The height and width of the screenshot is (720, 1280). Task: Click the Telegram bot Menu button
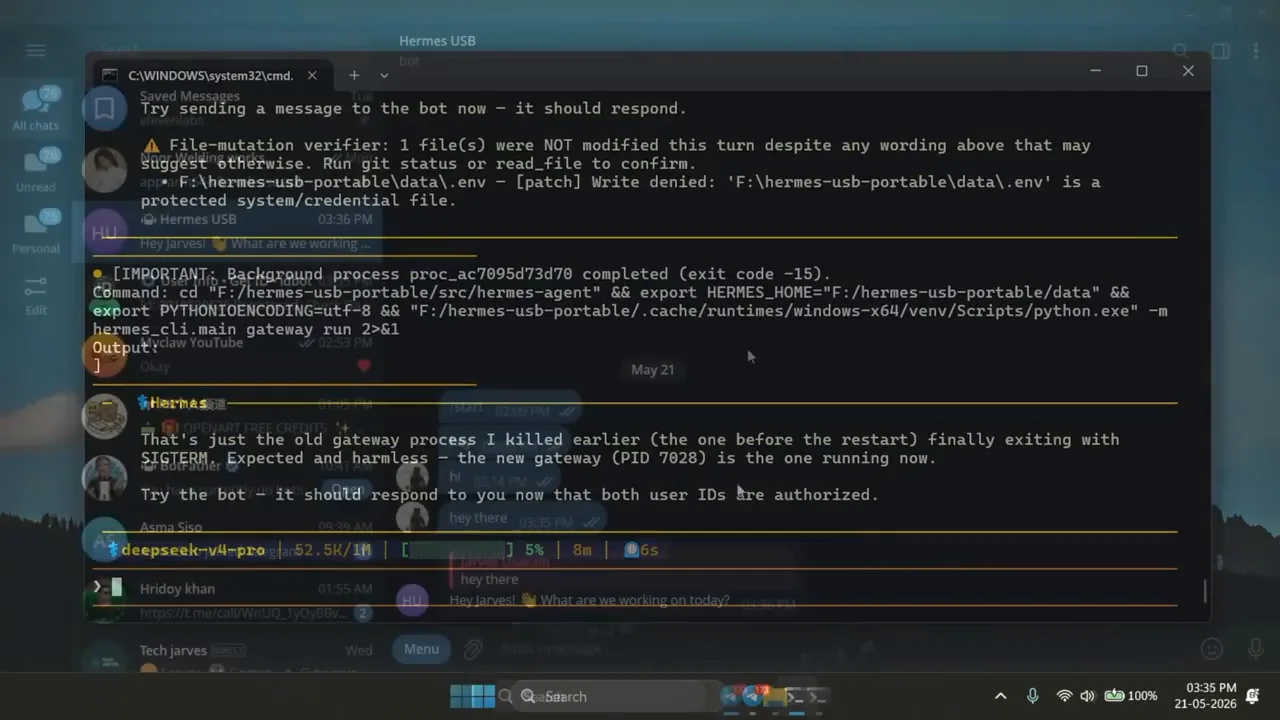point(421,649)
